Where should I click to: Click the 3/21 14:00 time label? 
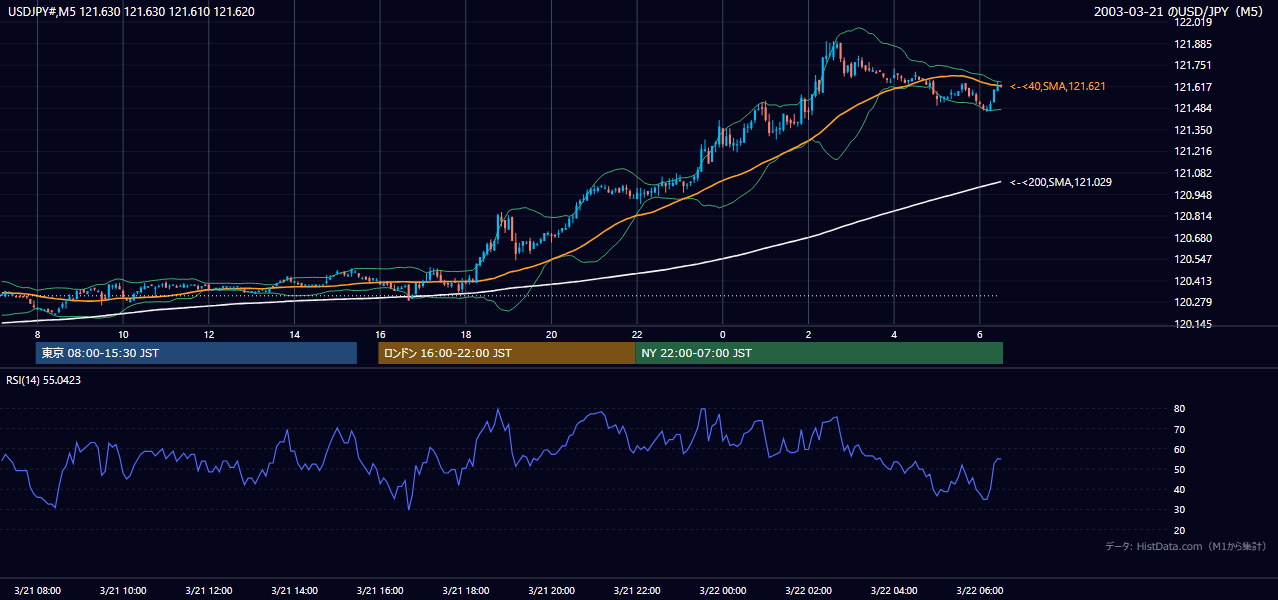pos(294,590)
